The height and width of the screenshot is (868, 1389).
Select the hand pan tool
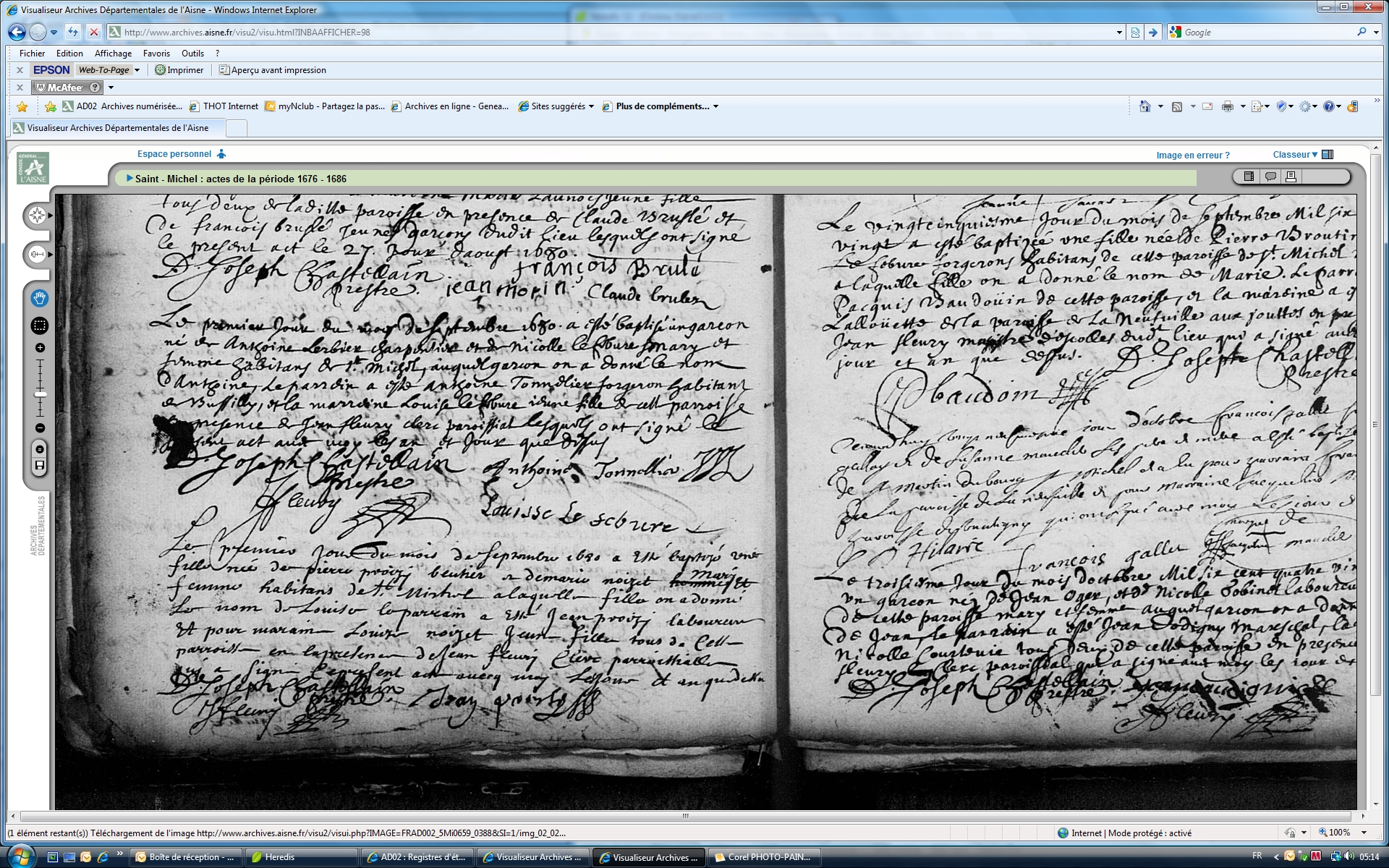(x=39, y=298)
